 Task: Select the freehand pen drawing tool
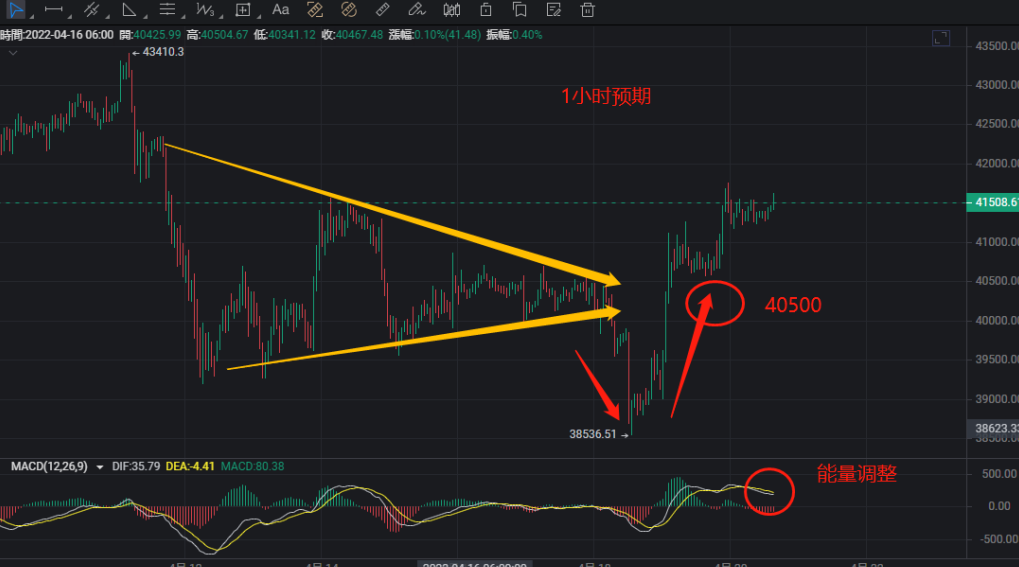tap(417, 10)
